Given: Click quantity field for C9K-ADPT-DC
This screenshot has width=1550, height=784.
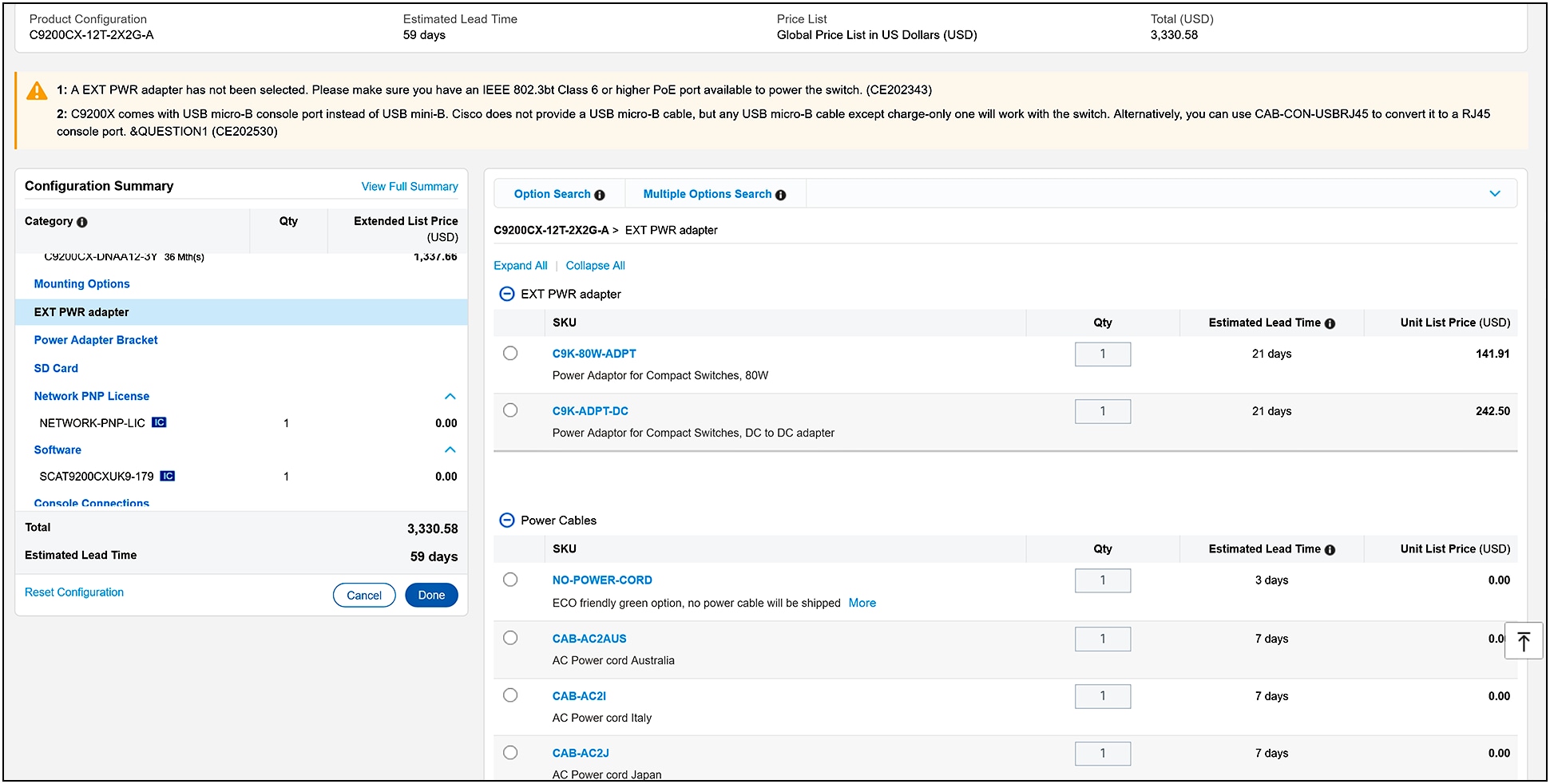Looking at the screenshot, I should (x=1103, y=411).
